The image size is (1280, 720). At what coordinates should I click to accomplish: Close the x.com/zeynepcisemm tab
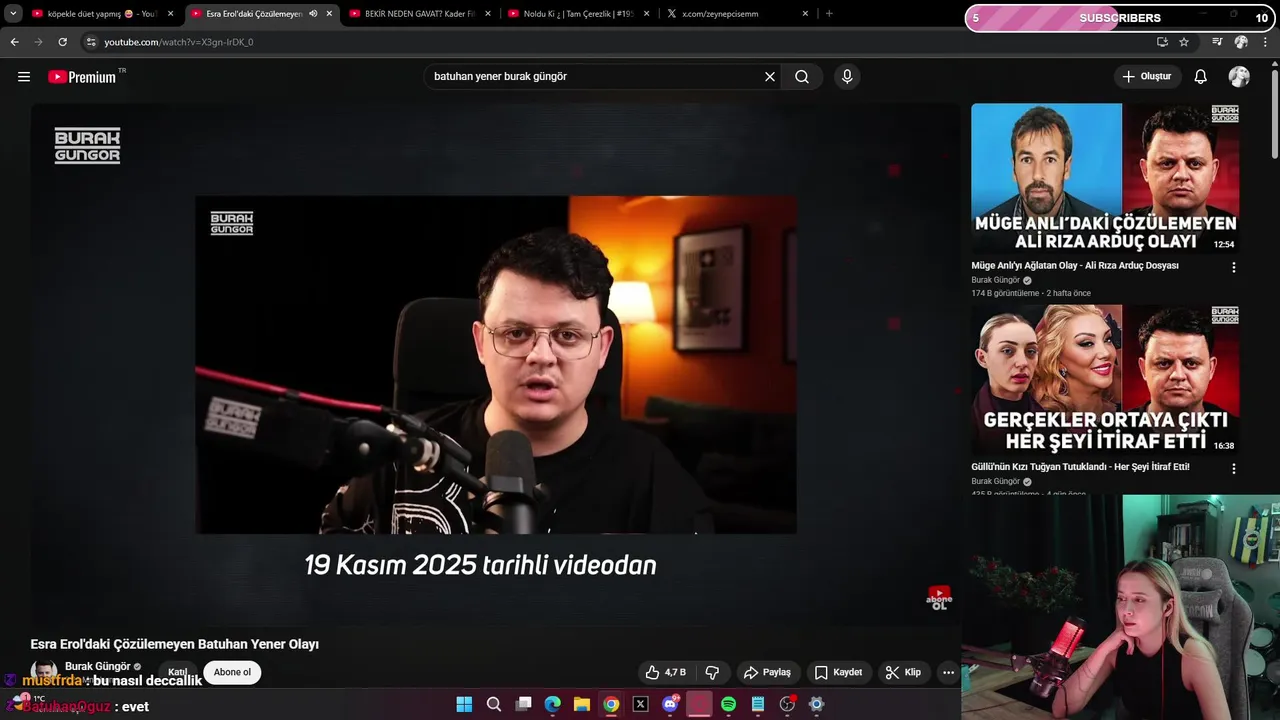click(805, 14)
